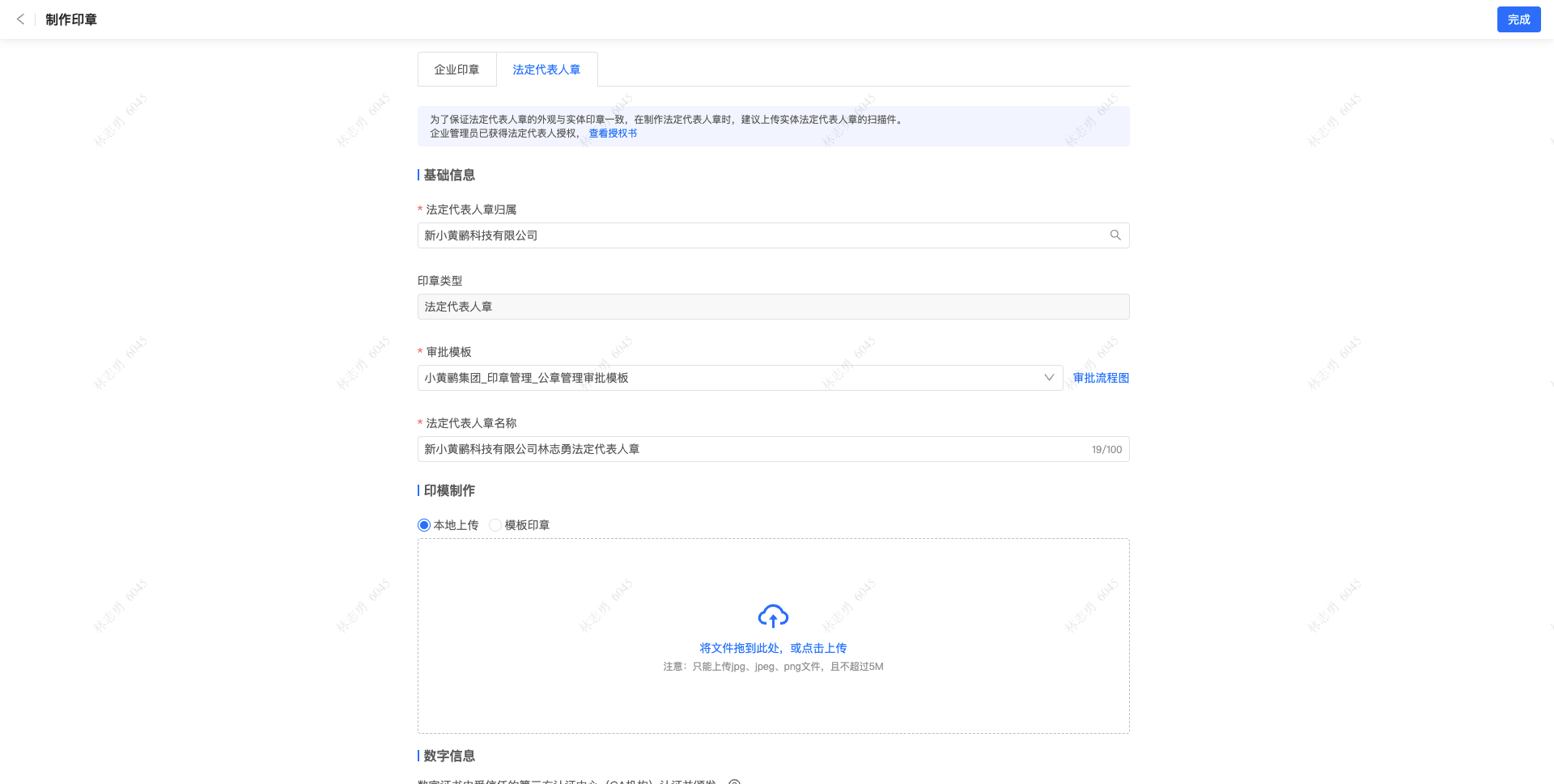The width and height of the screenshot is (1554, 784).
Task: Click the 印模制作 section heading
Action: tap(449, 490)
